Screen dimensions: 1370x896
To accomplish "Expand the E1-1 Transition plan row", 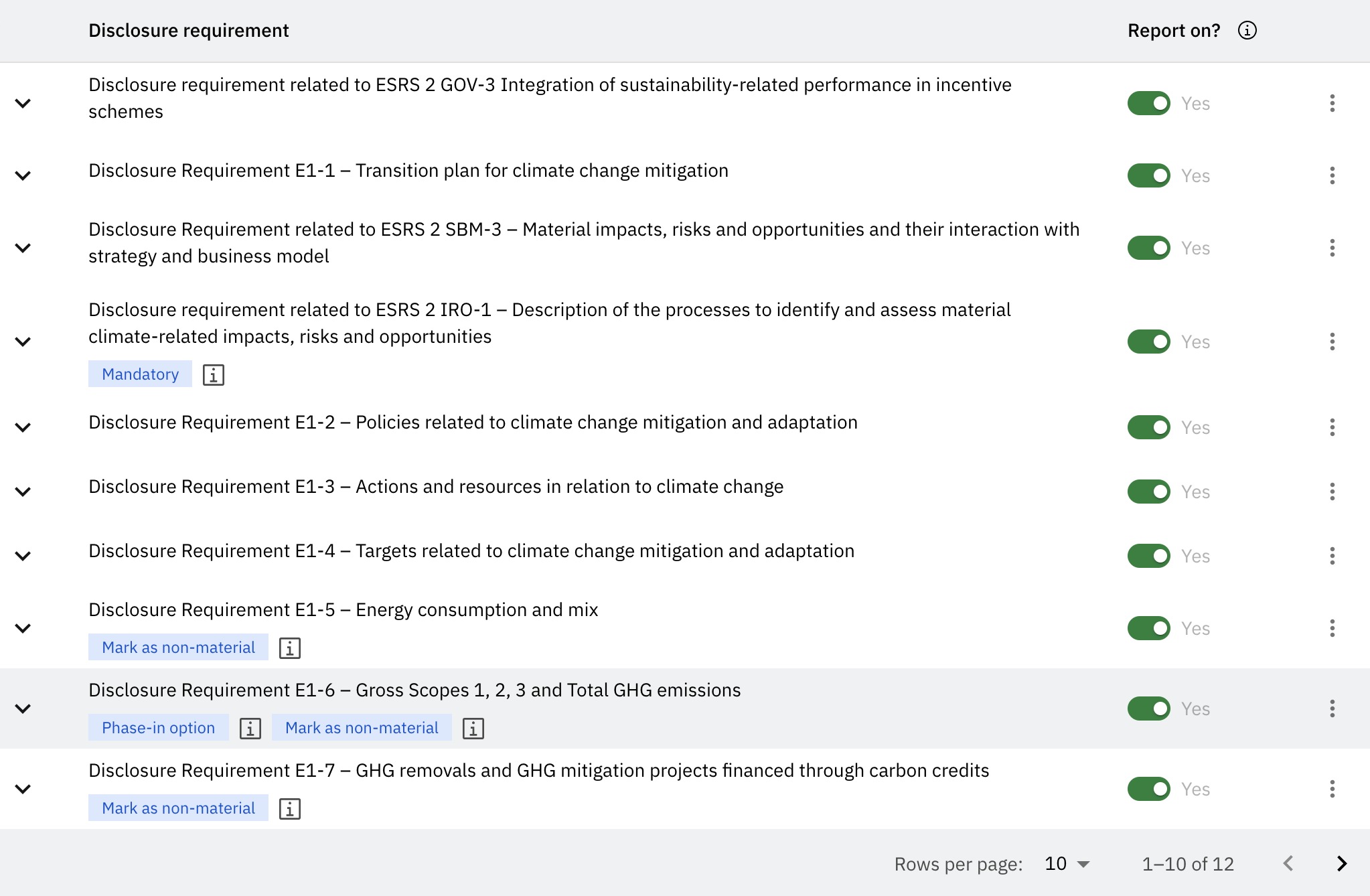I will pos(23,175).
